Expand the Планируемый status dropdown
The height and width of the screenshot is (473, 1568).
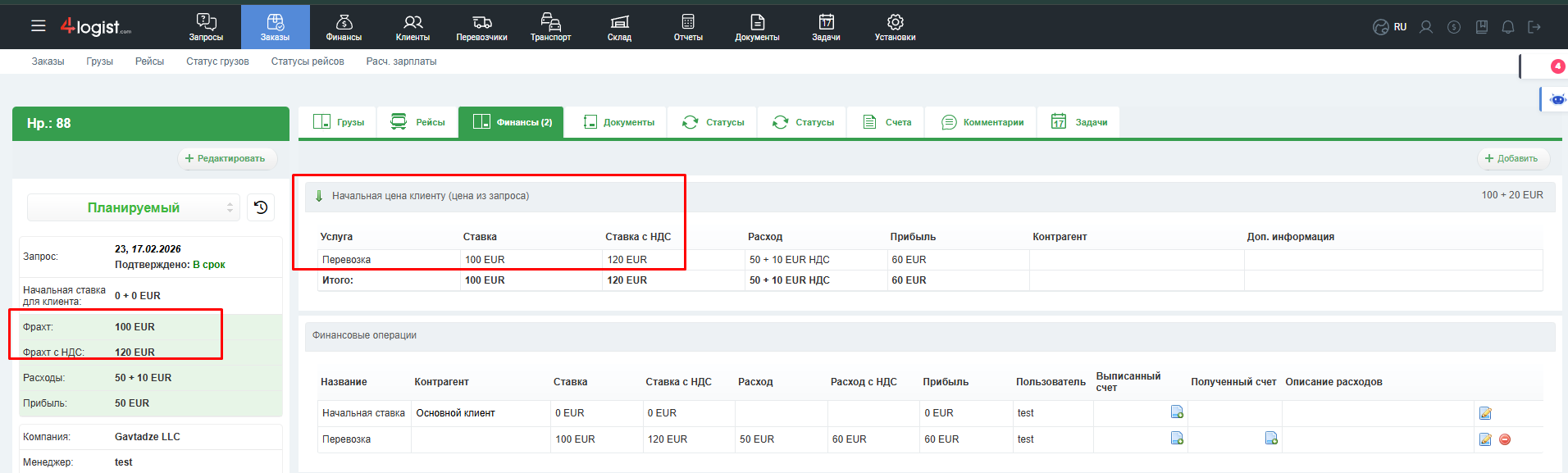click(134, 207)
